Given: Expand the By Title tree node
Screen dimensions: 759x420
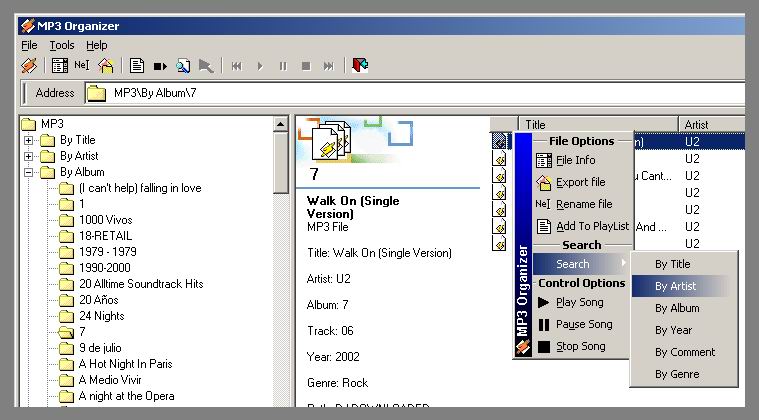Looking at the screenshot, I should click(29, 140).
